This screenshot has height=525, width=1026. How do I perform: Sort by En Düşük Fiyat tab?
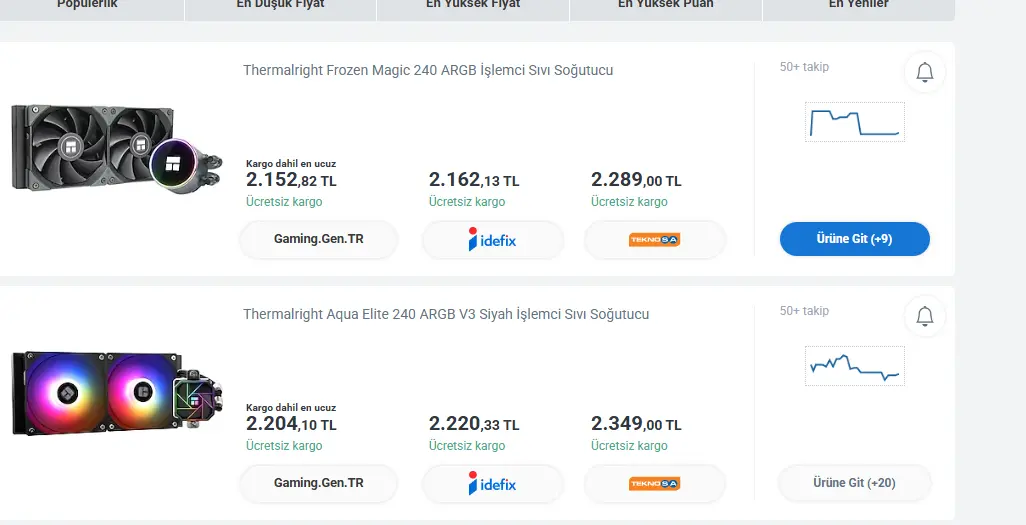pos(281,8)
